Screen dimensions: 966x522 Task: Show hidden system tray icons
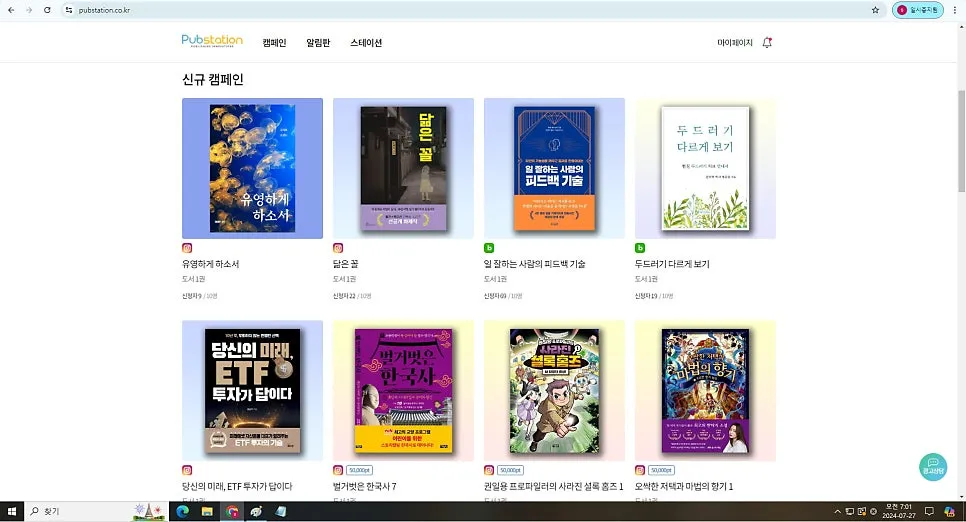(x=837, y=512)
